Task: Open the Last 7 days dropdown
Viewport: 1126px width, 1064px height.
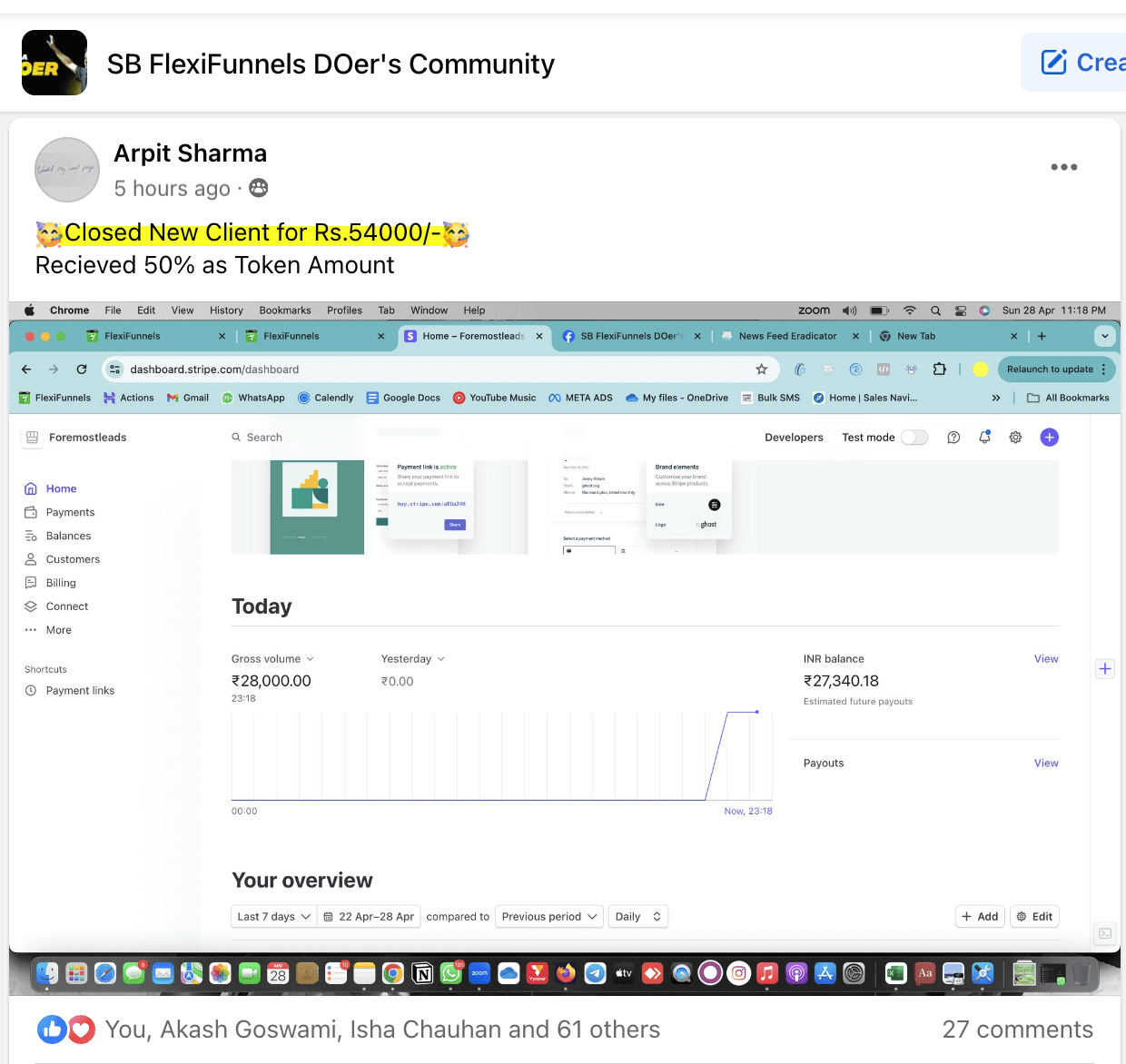Action: tap(273, 917)
